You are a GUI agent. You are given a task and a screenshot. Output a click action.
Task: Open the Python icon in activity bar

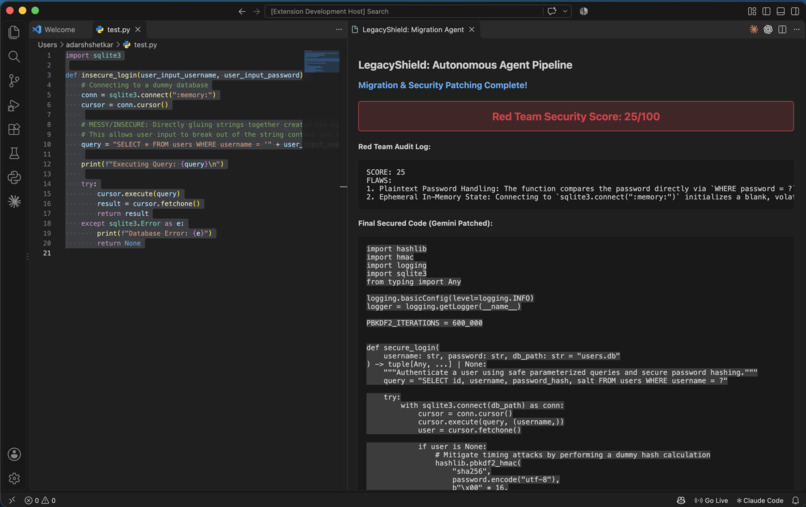tap(14, 177)
